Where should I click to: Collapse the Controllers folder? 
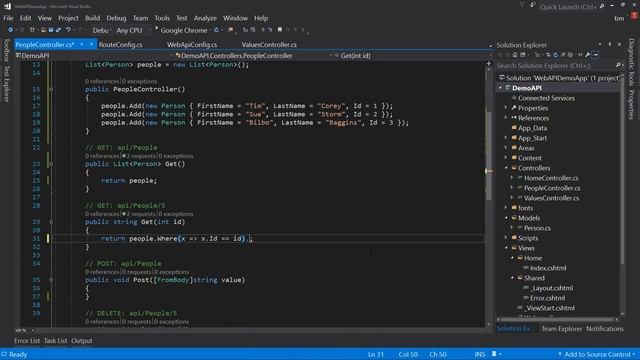click(x=506, y=168)
